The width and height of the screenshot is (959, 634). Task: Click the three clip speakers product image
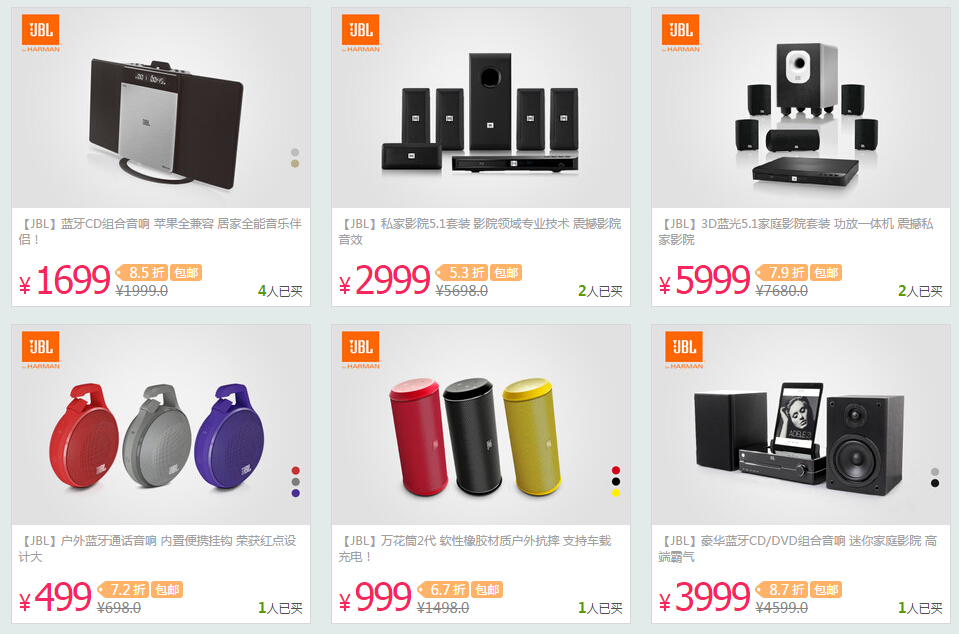tap(157, 435)
